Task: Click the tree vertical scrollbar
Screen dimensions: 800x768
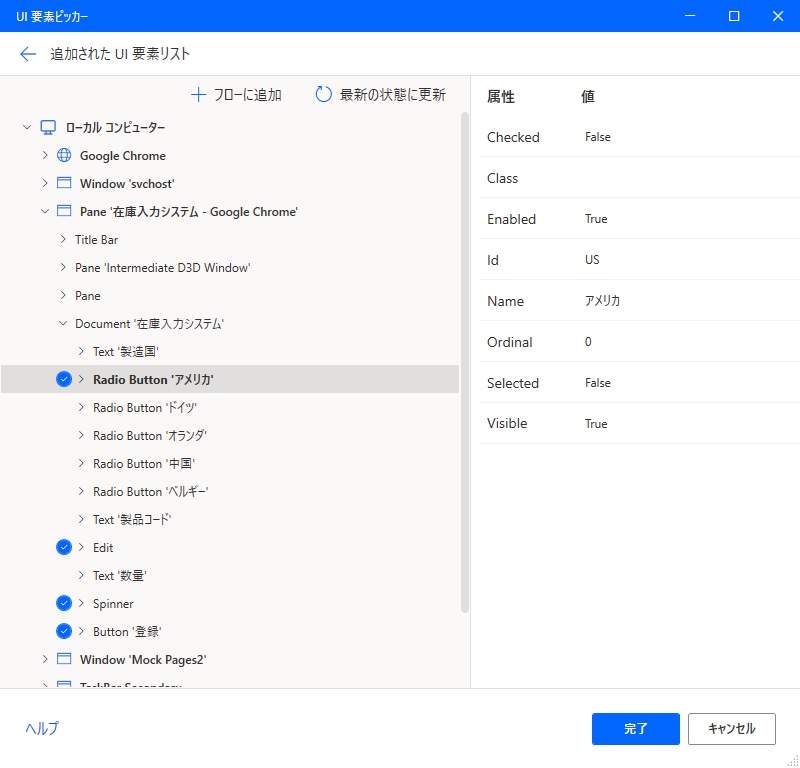Action: (x=464, y=362)
